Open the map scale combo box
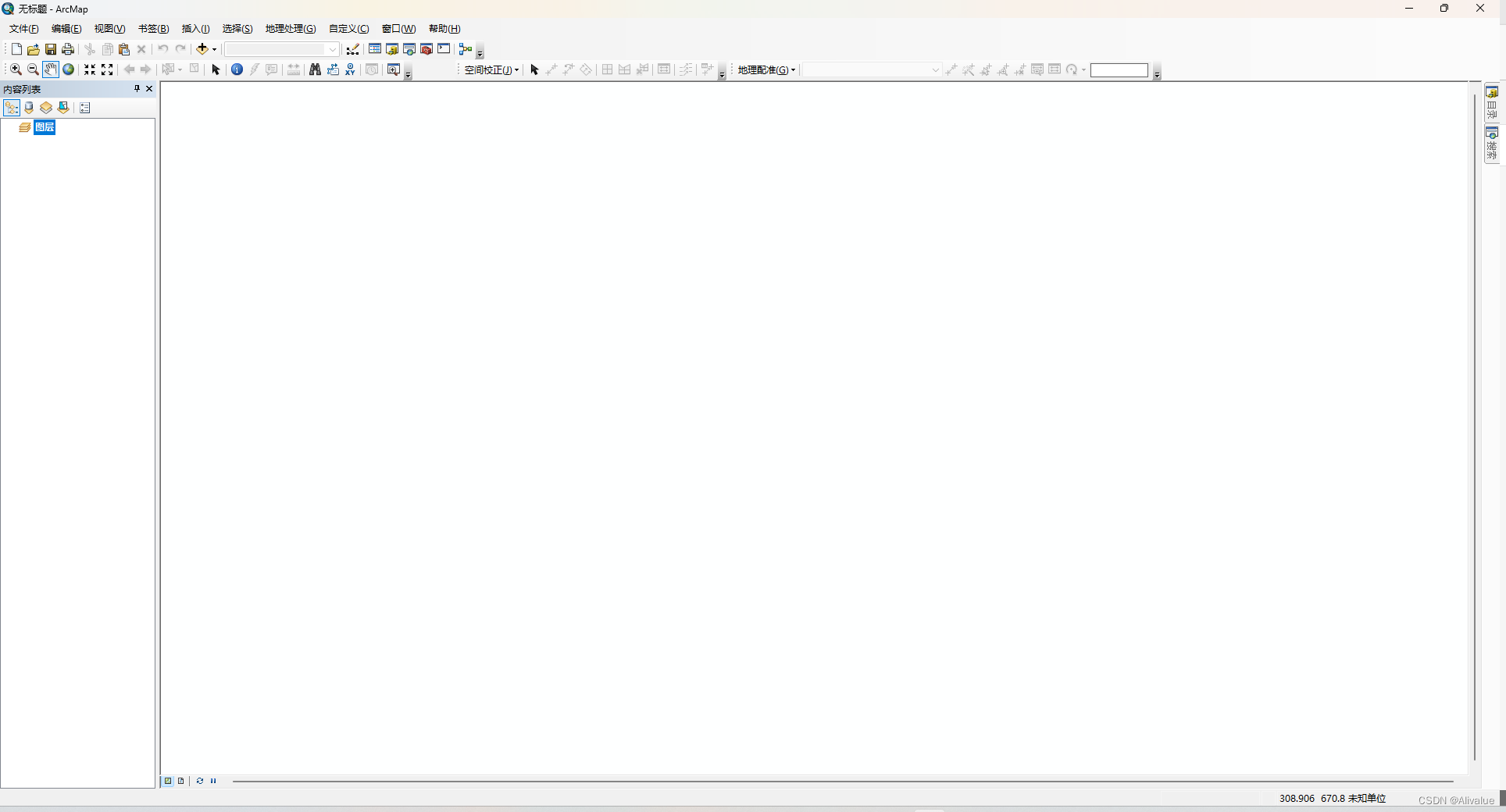This screenshot has height=812, width=1506. (x=282, y=49)
